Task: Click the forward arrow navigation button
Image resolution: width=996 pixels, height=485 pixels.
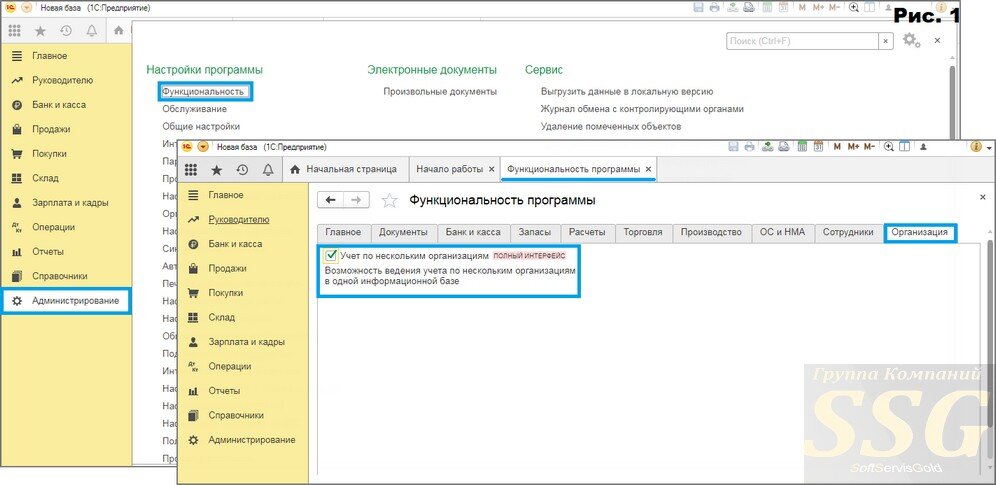Action: (356, 200)
